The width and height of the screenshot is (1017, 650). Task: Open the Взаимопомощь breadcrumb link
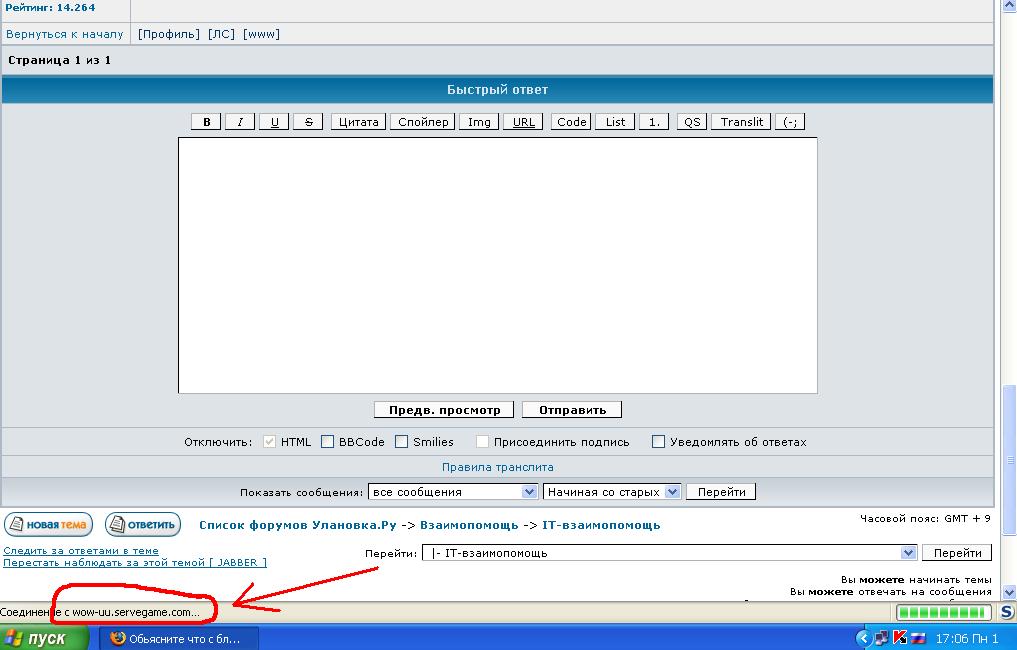pyautogui.click(x=469, y=525)
